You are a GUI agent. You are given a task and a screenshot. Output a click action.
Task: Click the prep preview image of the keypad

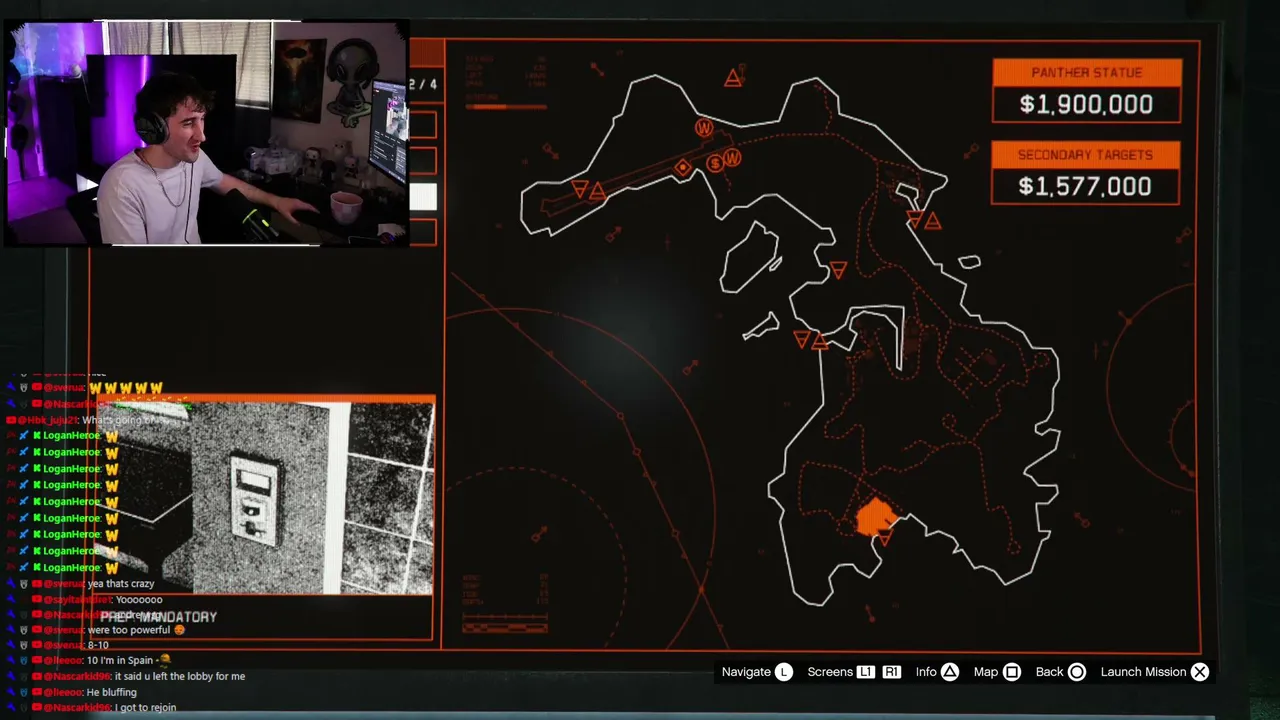(x=266, y=498)
